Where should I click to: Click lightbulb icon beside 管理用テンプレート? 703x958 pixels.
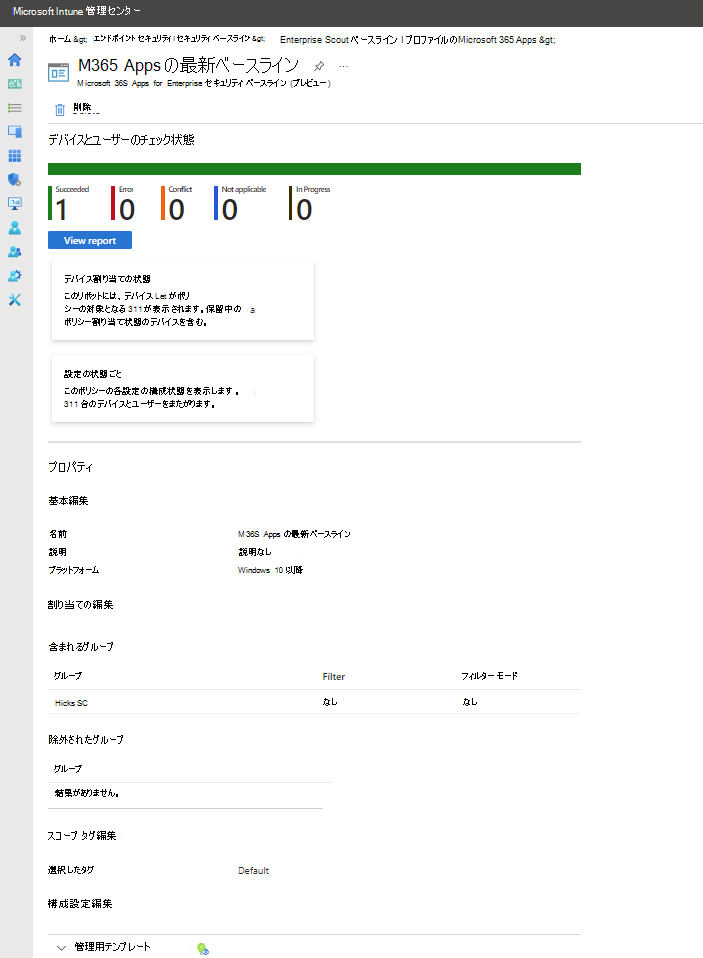(x=203, y=949)
